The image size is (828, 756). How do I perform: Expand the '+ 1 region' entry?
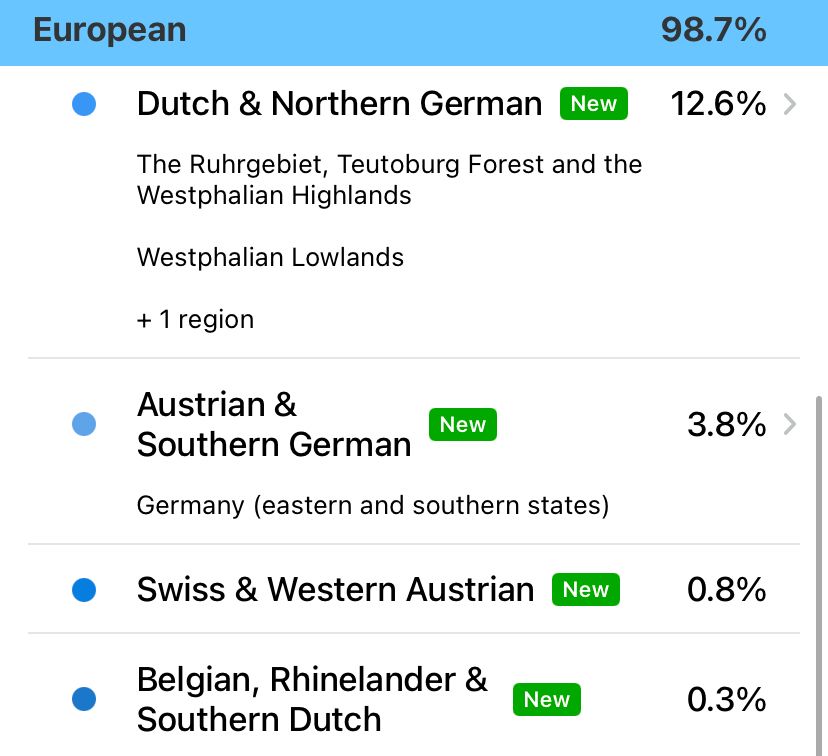[195, 319]
